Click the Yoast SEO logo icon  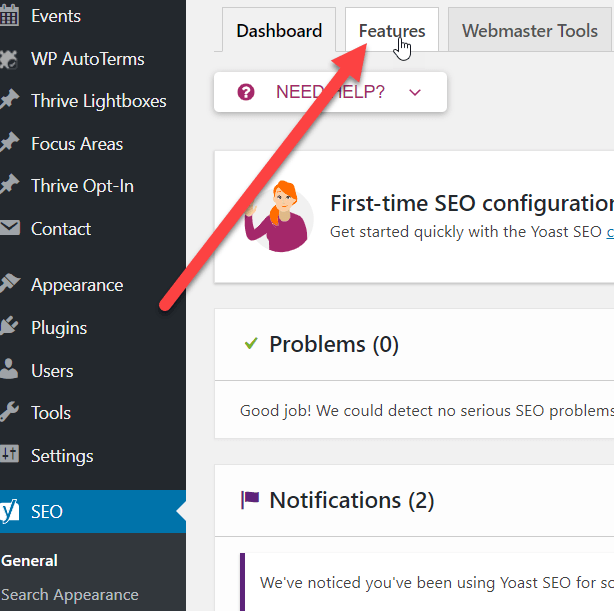point(7,512)
